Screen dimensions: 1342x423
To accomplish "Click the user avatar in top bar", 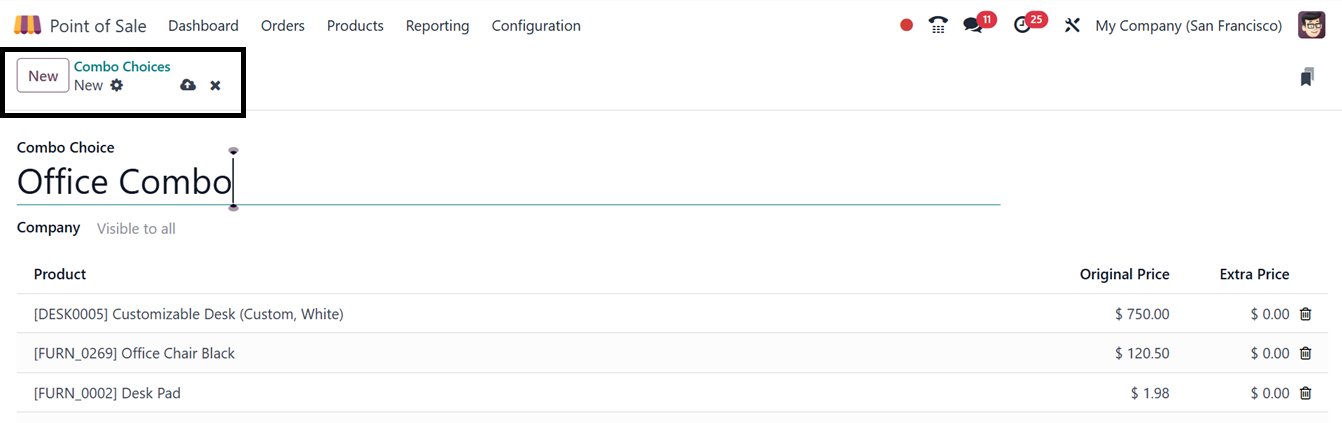I will (x=1311, y=25).
